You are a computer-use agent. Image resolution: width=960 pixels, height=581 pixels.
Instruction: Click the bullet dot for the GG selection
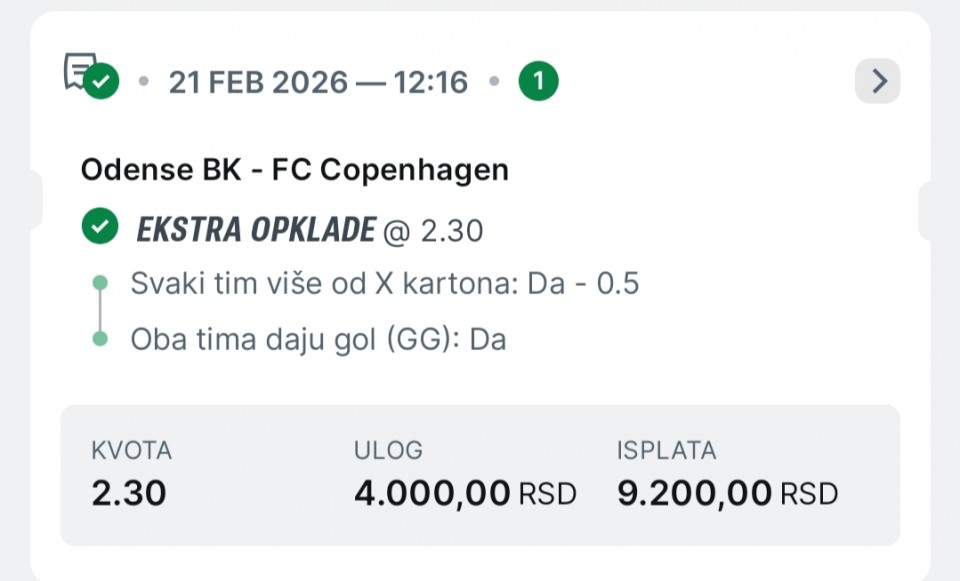(x=100, y=339)
